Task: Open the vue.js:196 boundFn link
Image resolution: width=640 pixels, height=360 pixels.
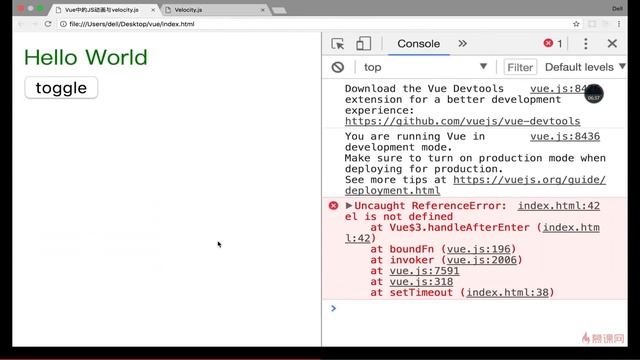Action: (x=478, y=249)
